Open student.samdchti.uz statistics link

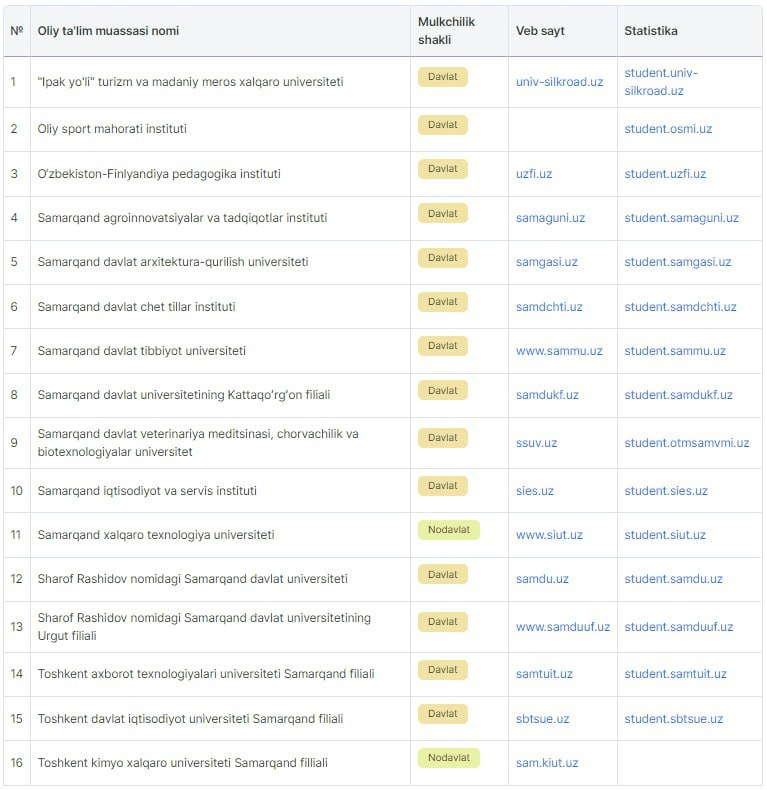tap(680, 307)
